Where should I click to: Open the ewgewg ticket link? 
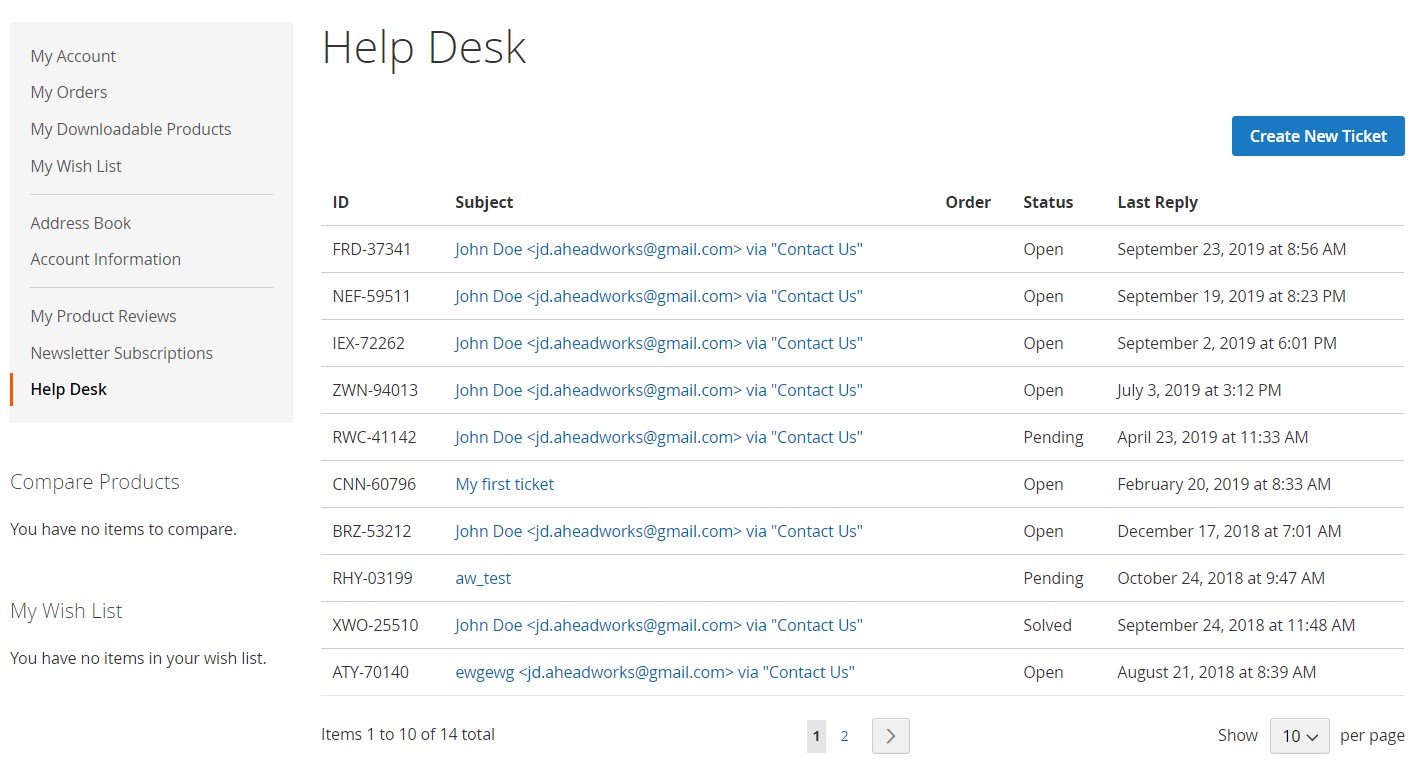(655, 672)
